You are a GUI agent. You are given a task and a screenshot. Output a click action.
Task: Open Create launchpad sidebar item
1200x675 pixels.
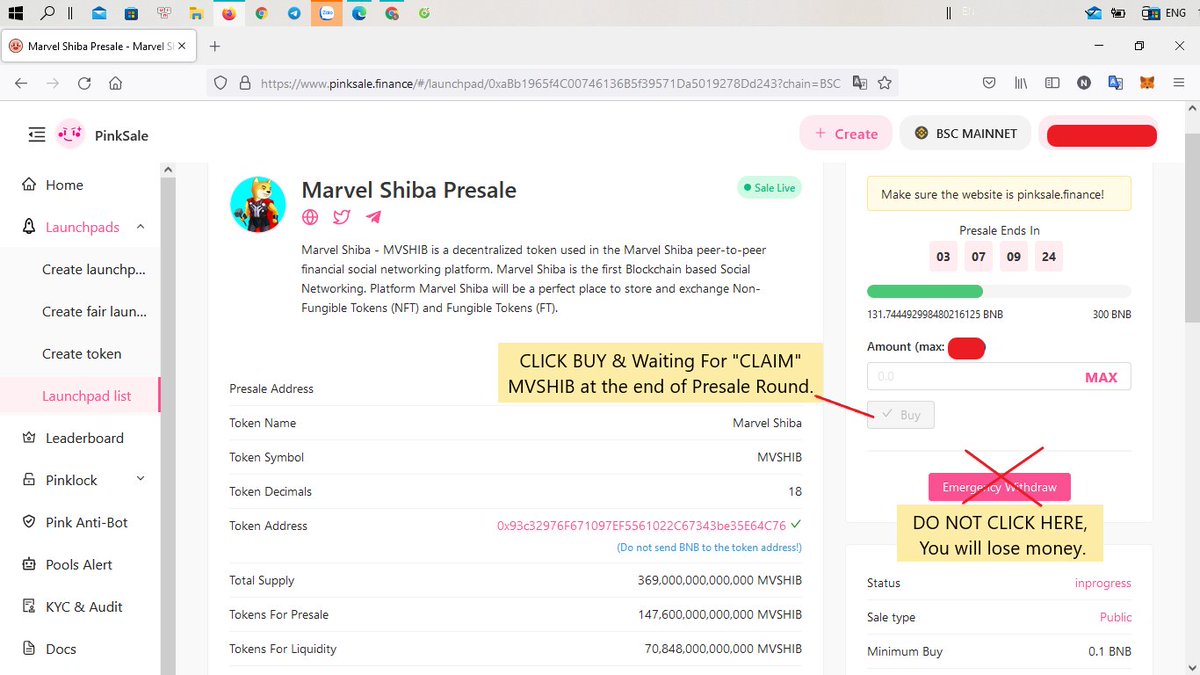click(94, 269)
